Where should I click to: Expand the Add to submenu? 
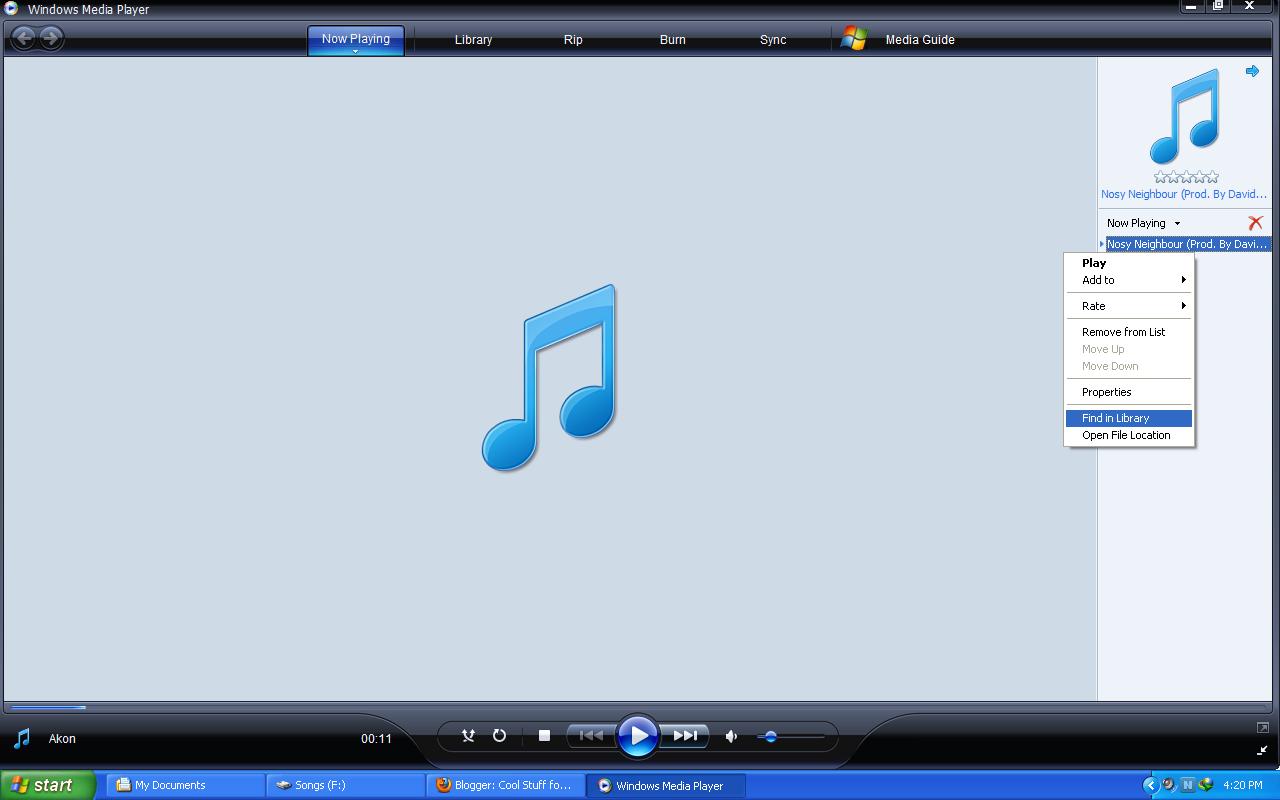(1129, 280)
